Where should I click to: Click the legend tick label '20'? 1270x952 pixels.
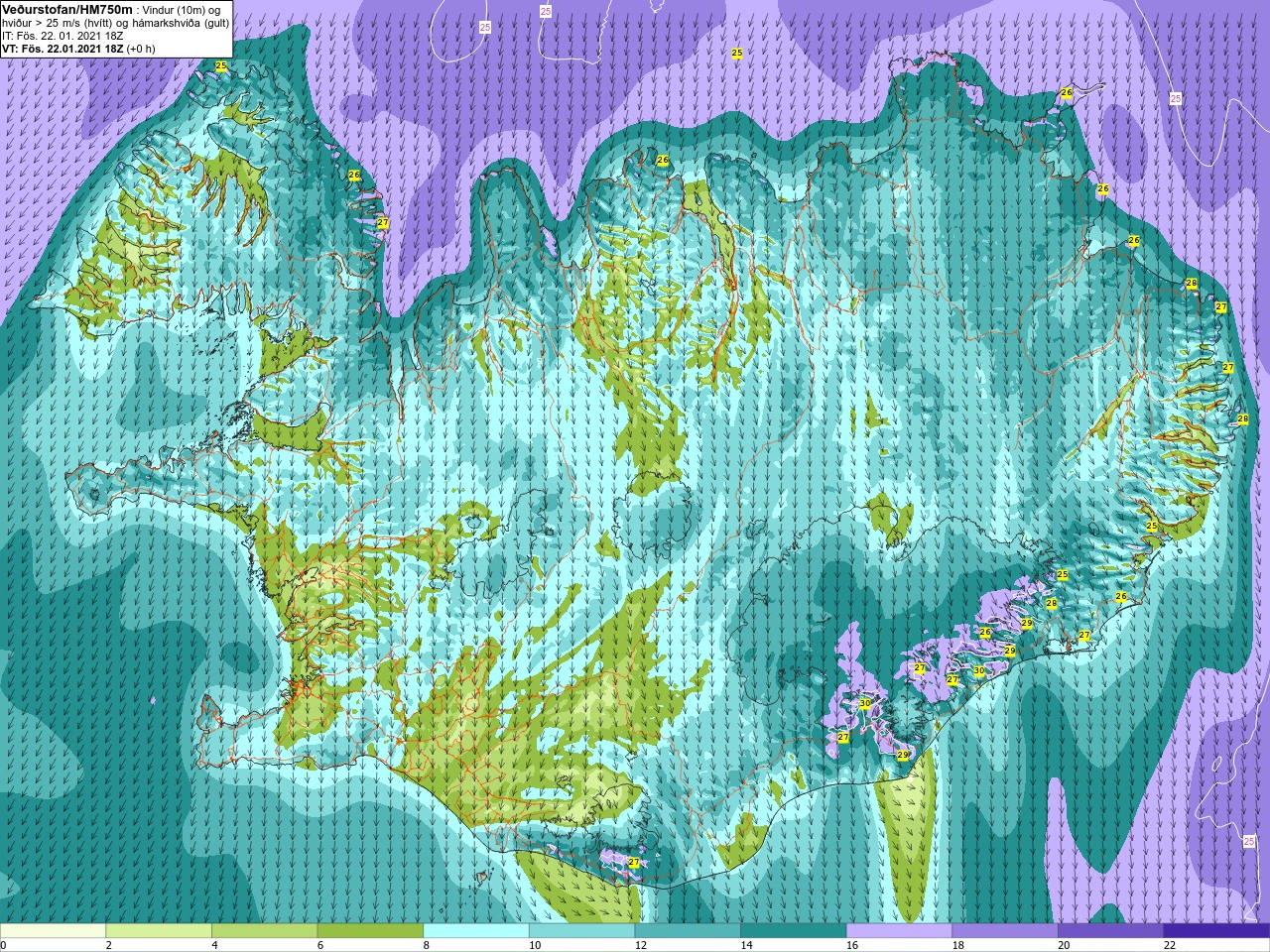[x=1065, y=945]
